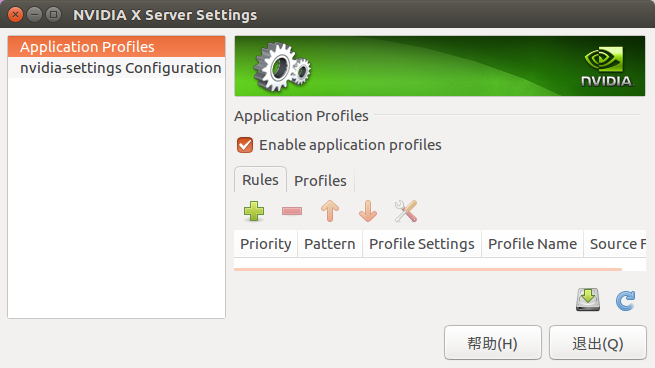Select the Rules tab
The width and height of the screenshot is (655, 368).
point(260,180)
